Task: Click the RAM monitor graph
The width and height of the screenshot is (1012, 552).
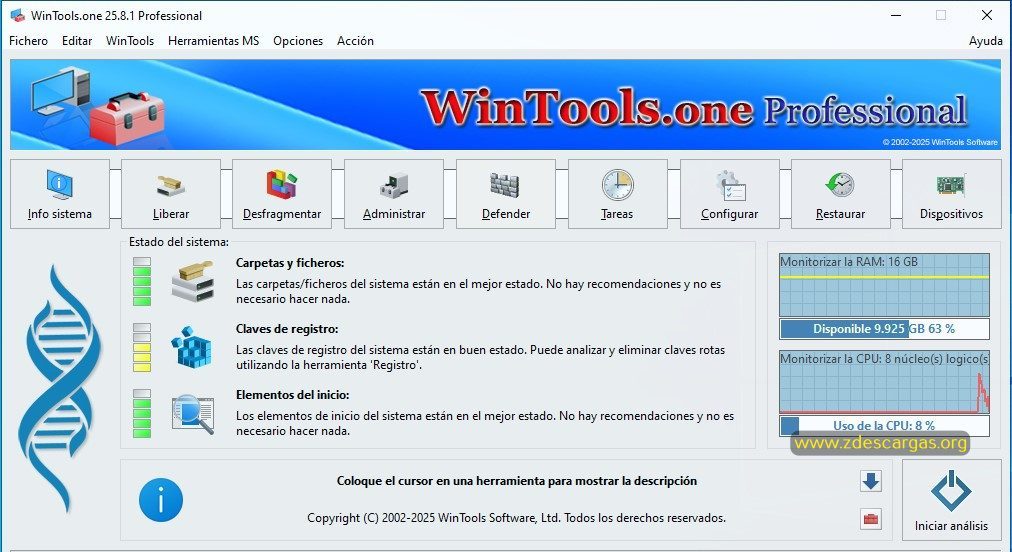Action: 884,285
